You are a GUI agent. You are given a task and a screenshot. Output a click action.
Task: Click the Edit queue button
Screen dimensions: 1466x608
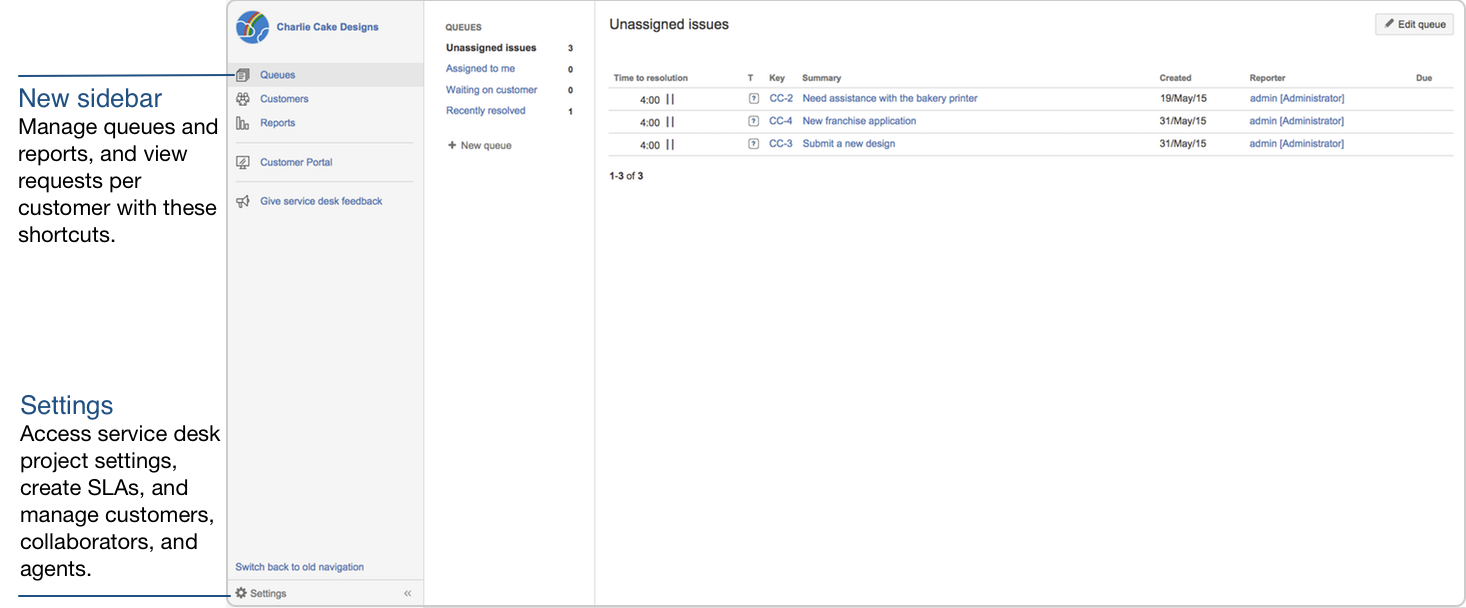[1414, 24]
